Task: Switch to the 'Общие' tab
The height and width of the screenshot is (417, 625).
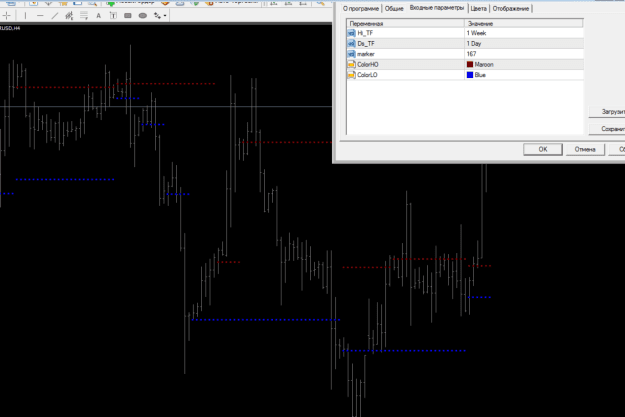Action: click(x=394, y=8)
